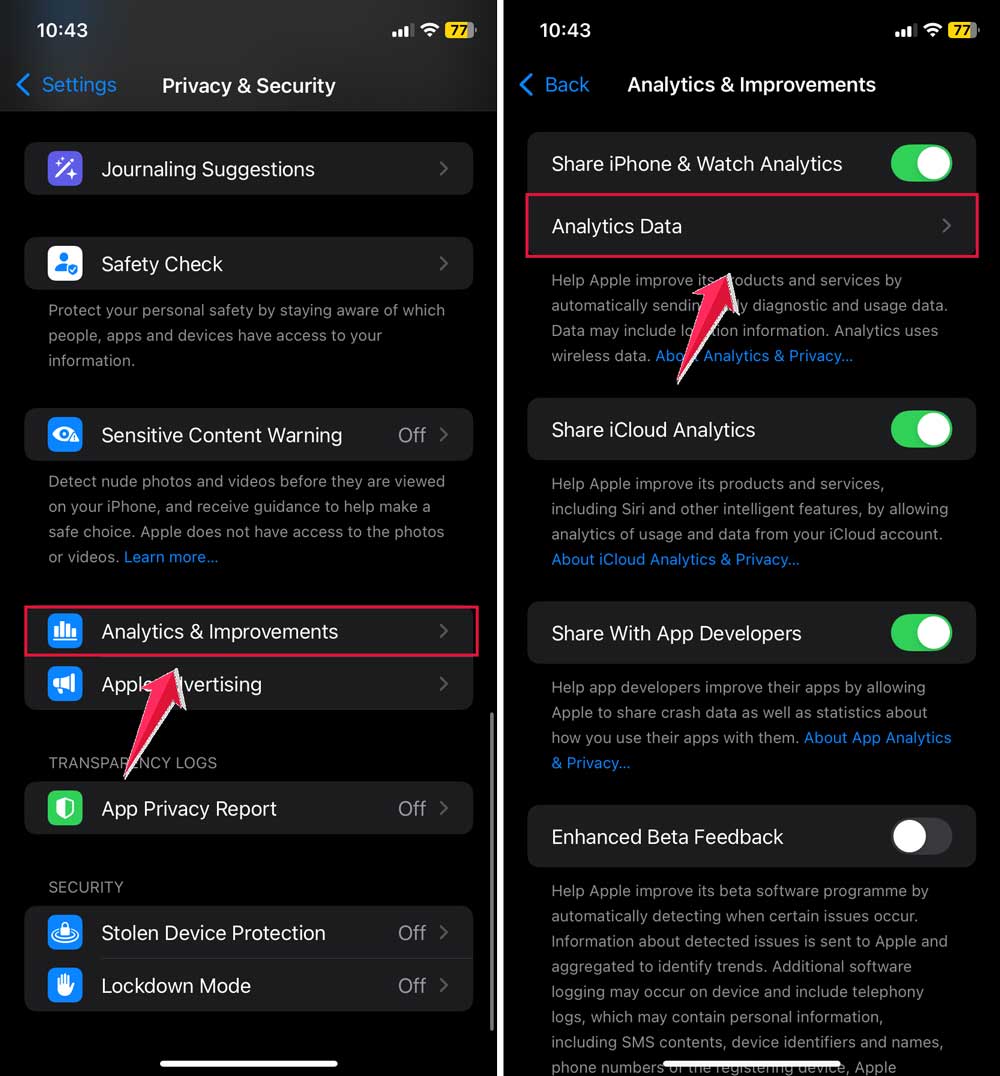Tap the Apple Advertising megaphone icon
Screen dimensions: 1000x1076
coord(65,683)
